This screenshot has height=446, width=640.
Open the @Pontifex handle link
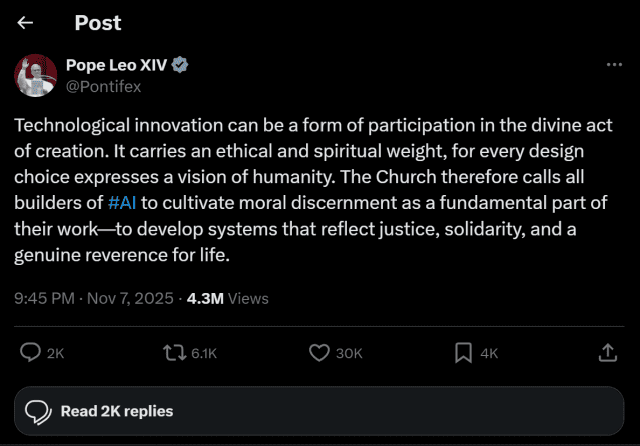point(103,86)
